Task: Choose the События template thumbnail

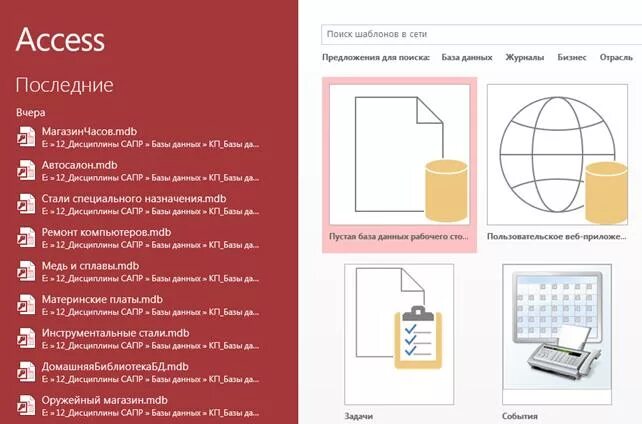Action: coord(557,334)
